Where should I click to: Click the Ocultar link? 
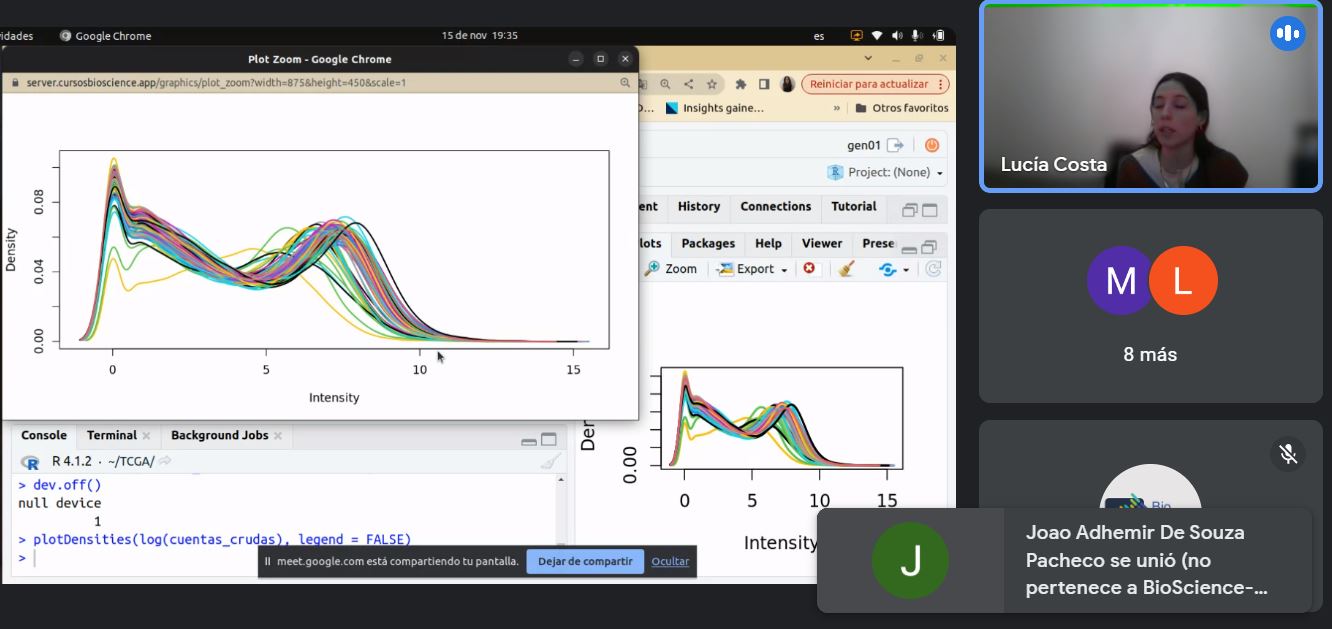670,561
